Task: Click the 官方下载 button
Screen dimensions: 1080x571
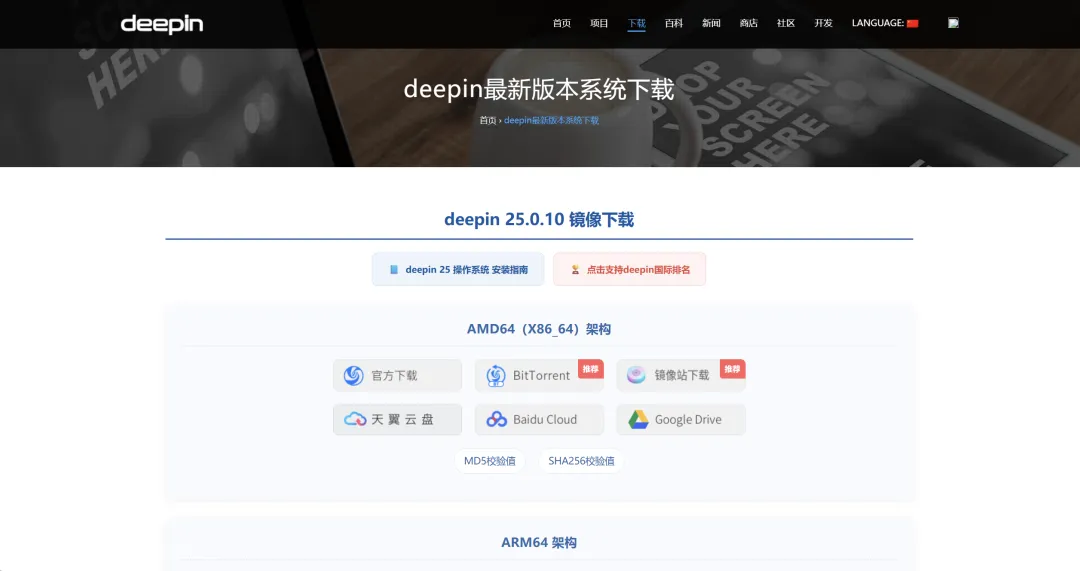Action: tap(397, 375)
